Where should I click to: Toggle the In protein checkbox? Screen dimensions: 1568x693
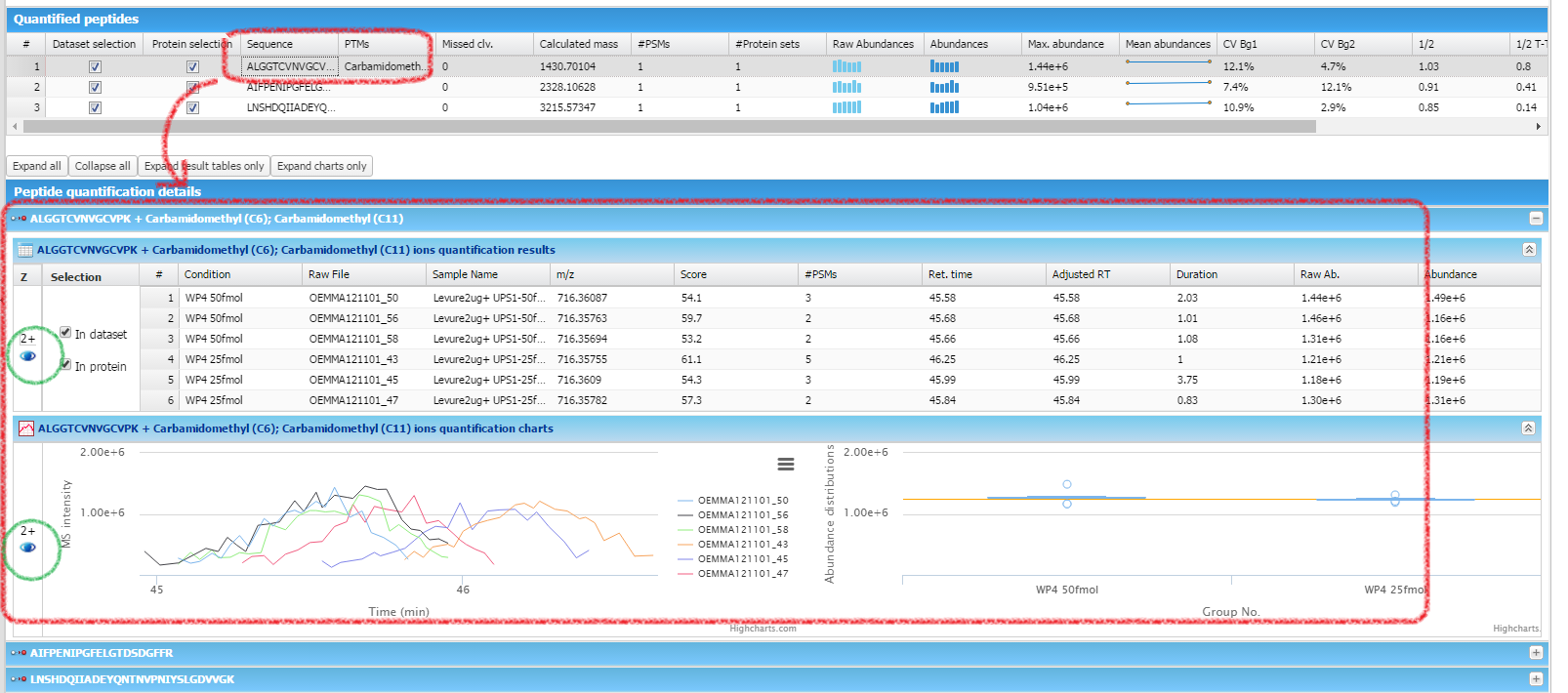(65, 365)
